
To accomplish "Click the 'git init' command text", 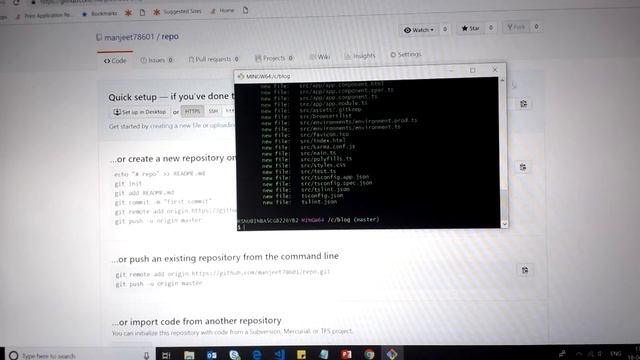I will click(x=128, y=184).
